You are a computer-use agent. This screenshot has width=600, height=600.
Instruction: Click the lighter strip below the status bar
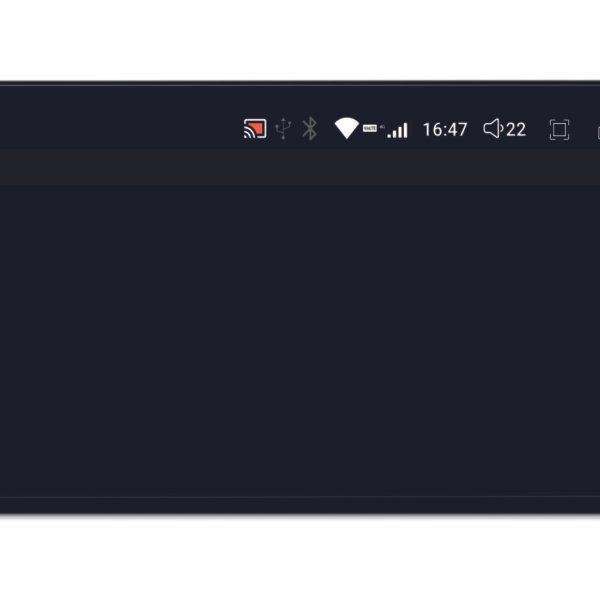300,167
